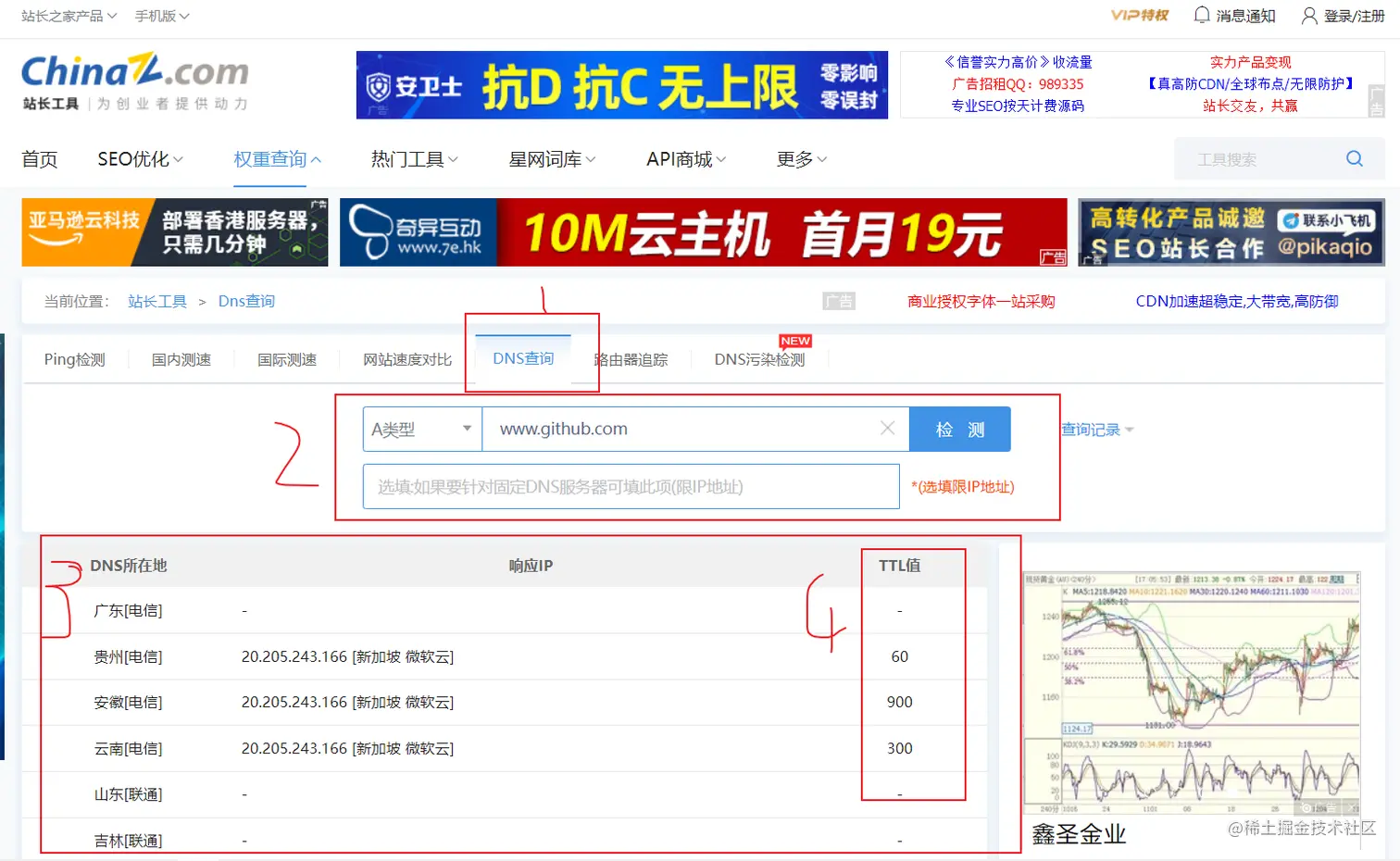The width and height of the screenshot is (1400, 861).
Task: Click the user login icon
Action: click(1309, 16)
